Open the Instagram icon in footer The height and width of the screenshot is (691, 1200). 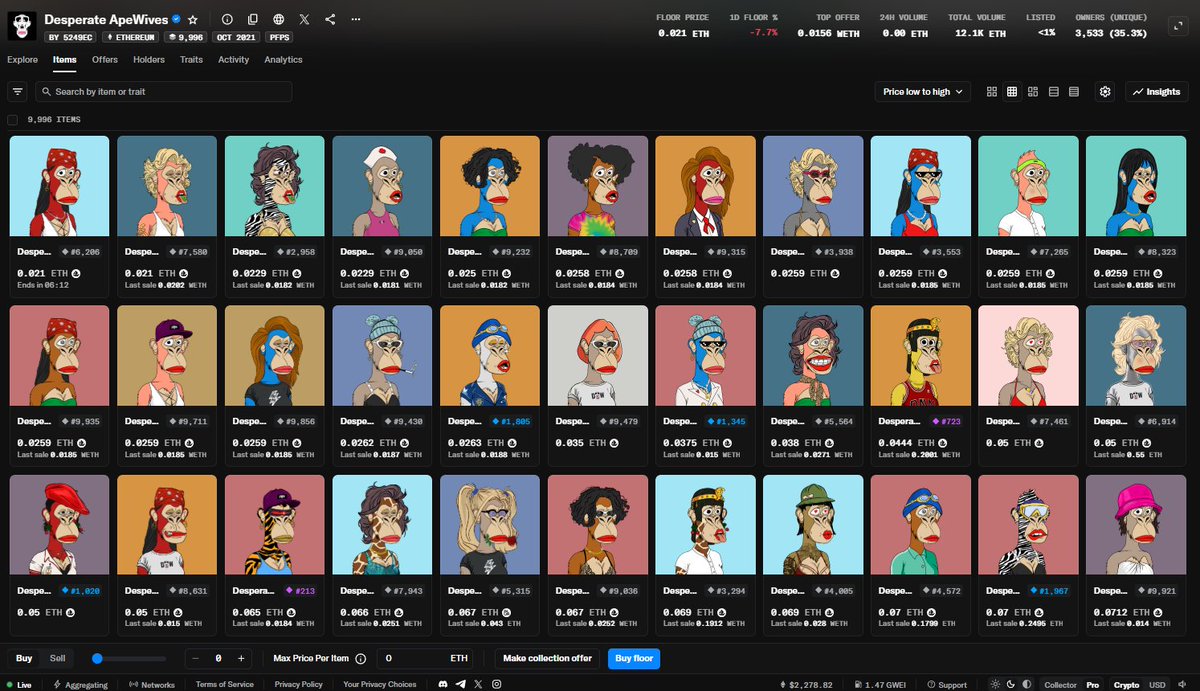(496, 684)
